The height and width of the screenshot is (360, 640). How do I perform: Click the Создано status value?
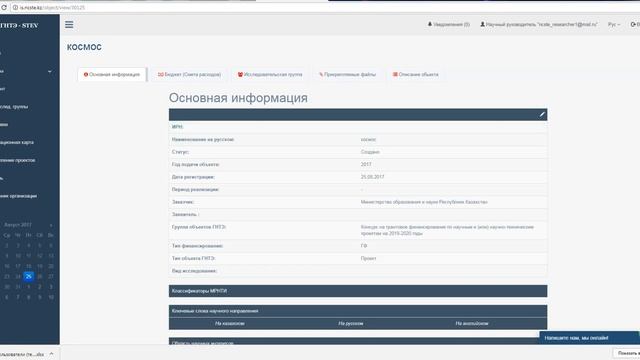370,152
